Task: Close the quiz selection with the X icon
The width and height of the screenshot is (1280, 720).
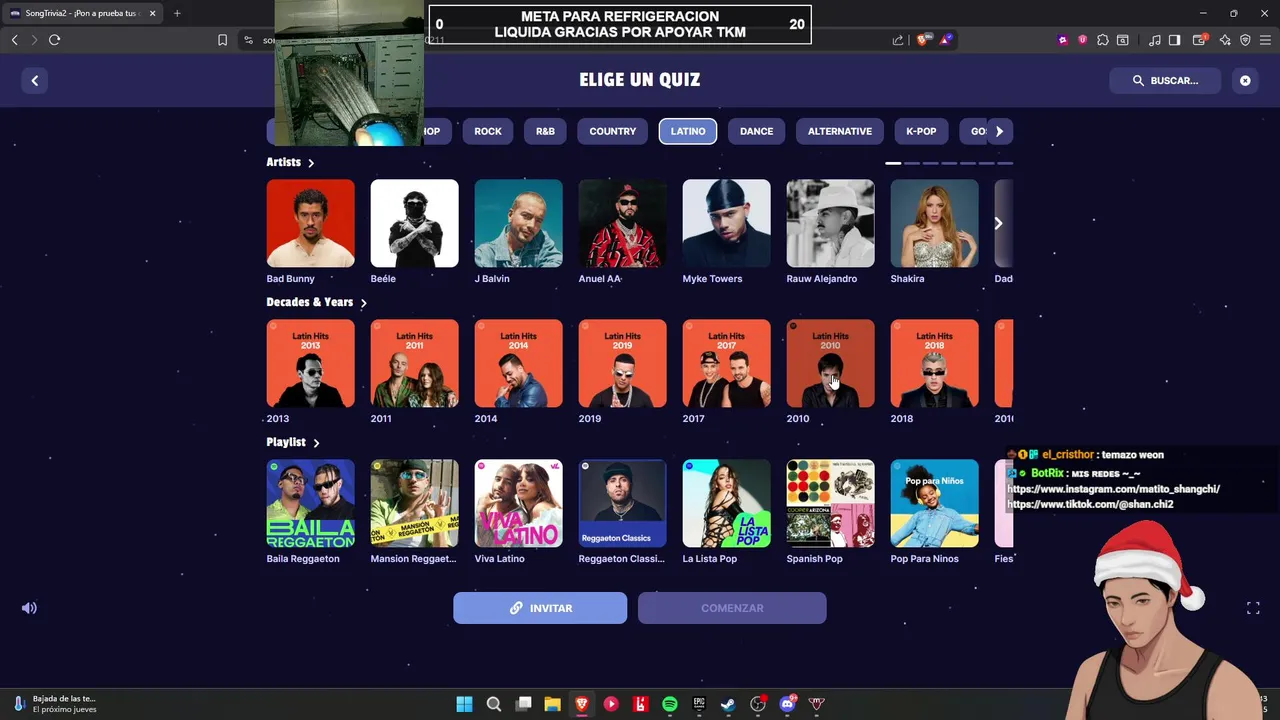Action: [x=1245, y=81]
